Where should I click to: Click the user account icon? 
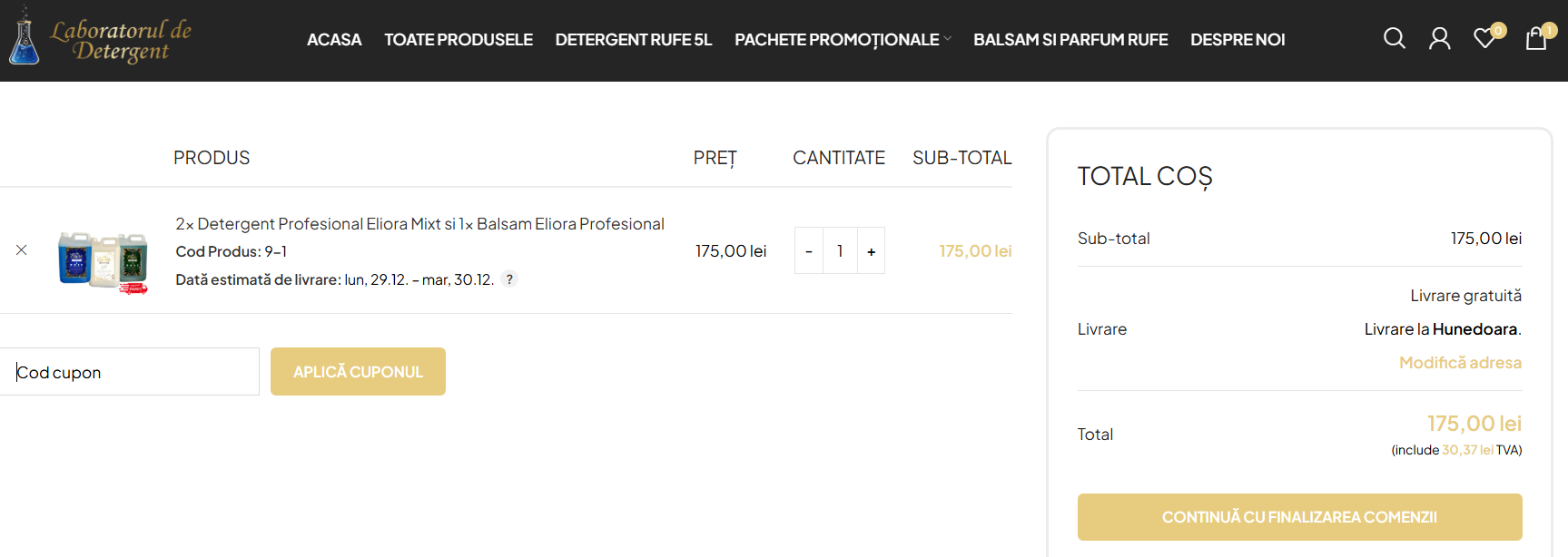pos(1439,38)
